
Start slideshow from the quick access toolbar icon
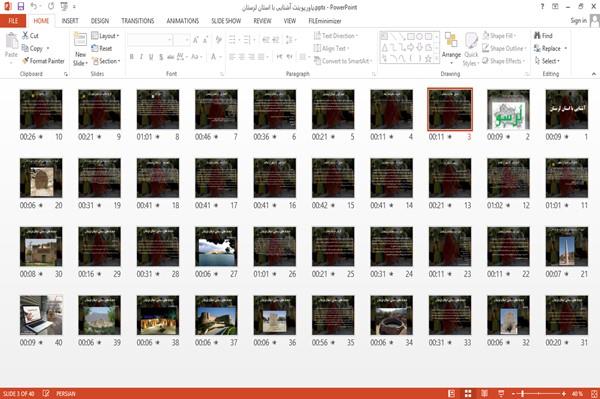pyautogui.click(x=64, y=6)
